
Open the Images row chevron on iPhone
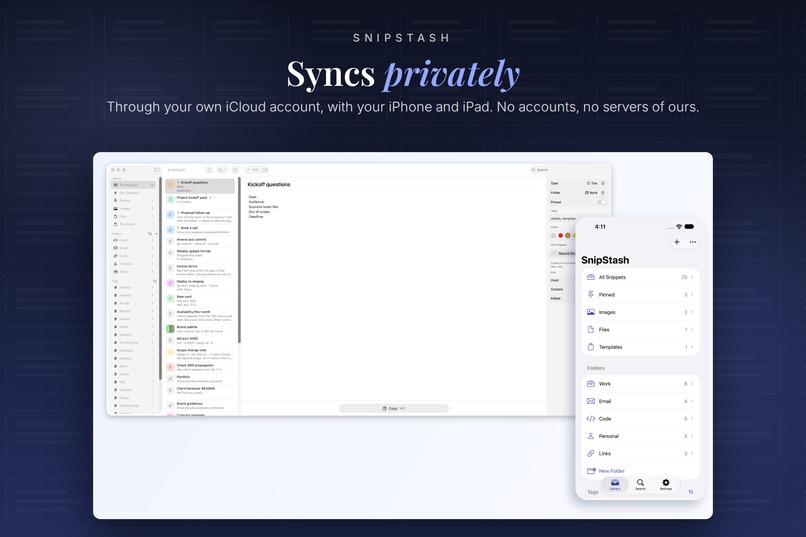[x=692, y=312]
